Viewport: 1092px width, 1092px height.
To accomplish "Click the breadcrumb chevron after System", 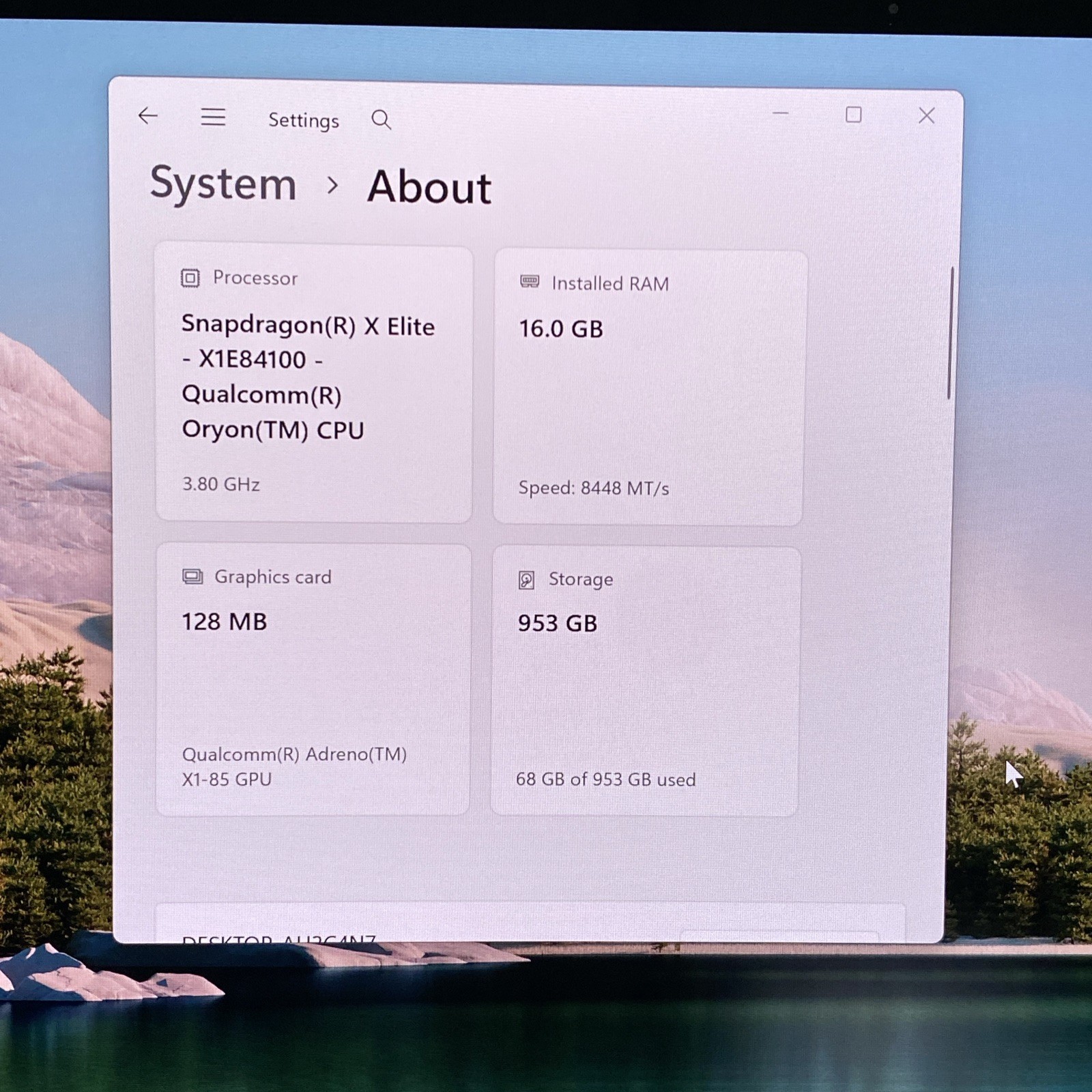I will tap(332, 185).
